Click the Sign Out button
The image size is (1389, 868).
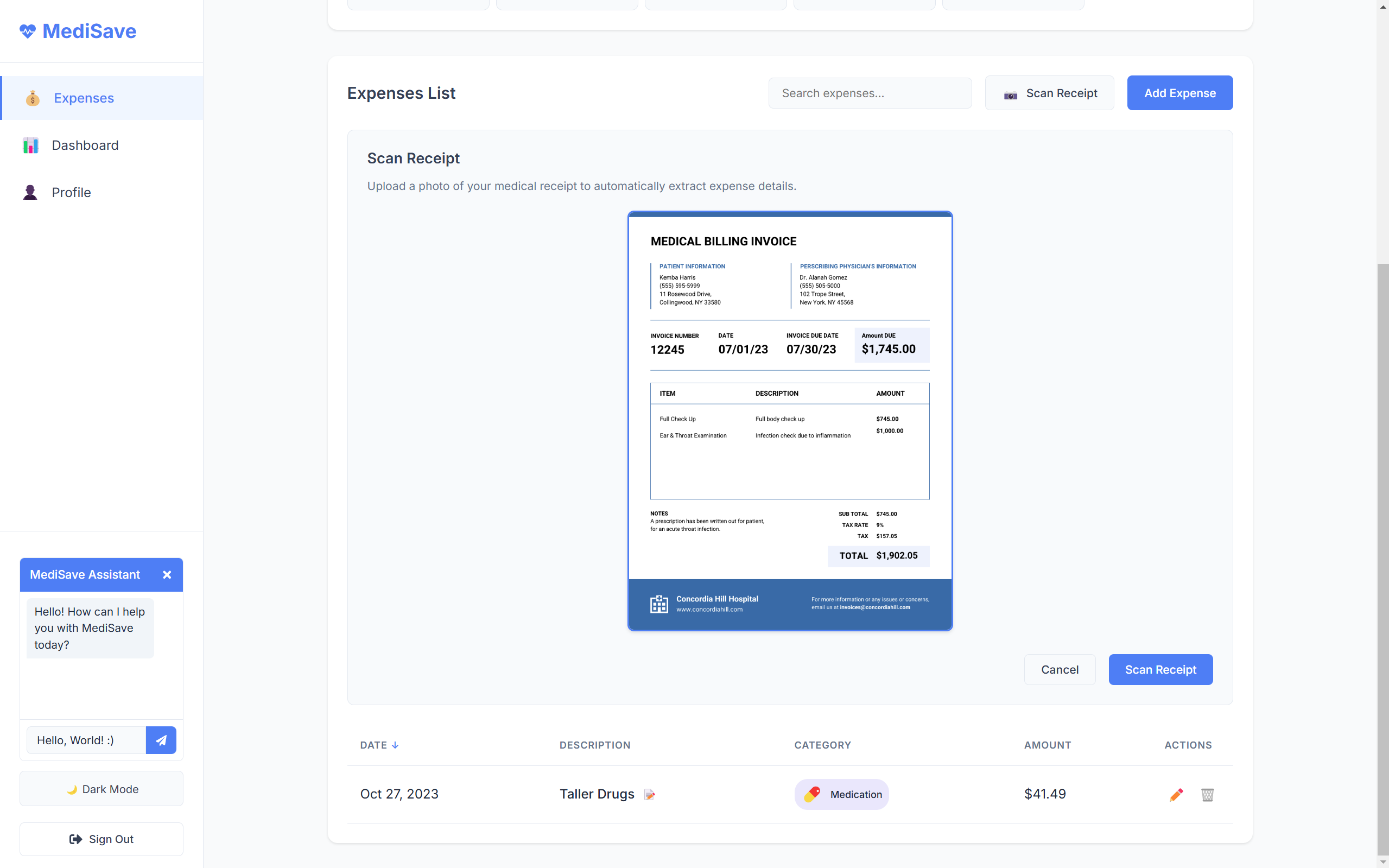tap(102, 839)
